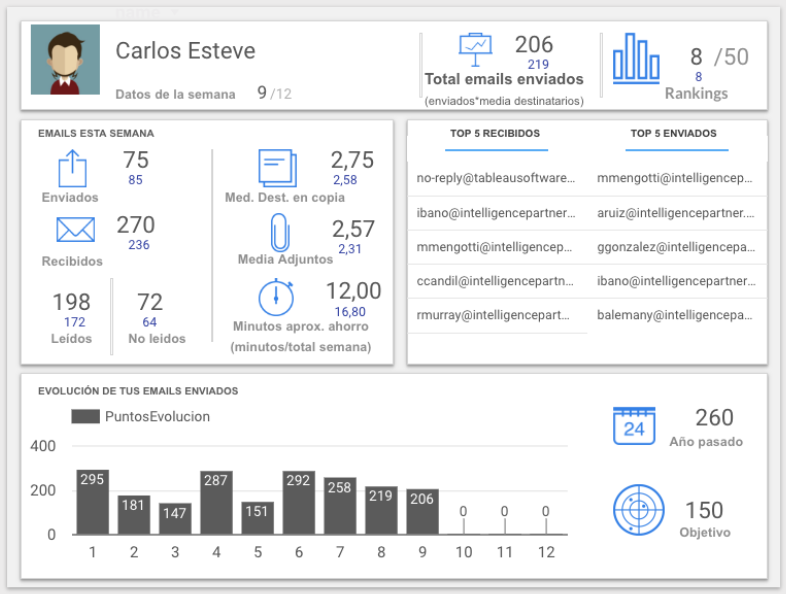
Task: Click the ggonzalez@intelligencepa sent entry
Action: click(675, 247)
